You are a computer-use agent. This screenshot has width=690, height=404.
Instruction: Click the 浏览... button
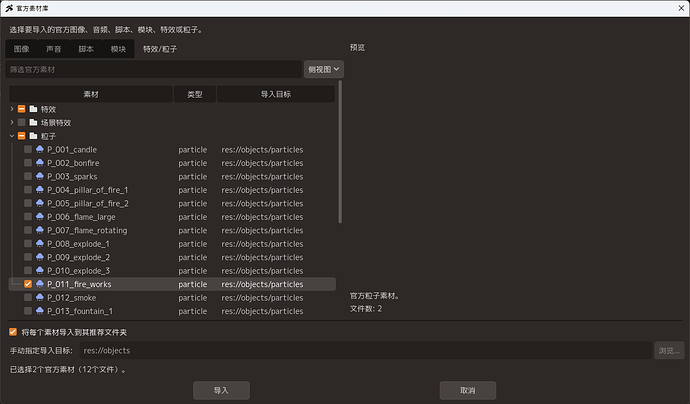coord(669,350)
